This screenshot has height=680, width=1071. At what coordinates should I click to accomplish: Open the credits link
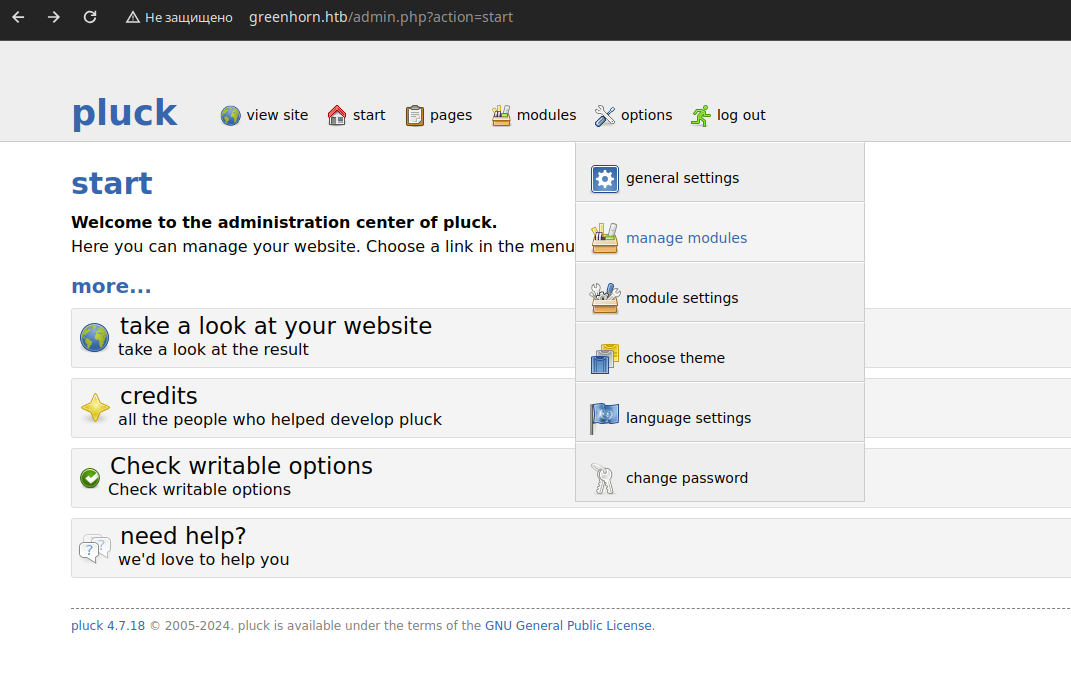pos(158,396)
